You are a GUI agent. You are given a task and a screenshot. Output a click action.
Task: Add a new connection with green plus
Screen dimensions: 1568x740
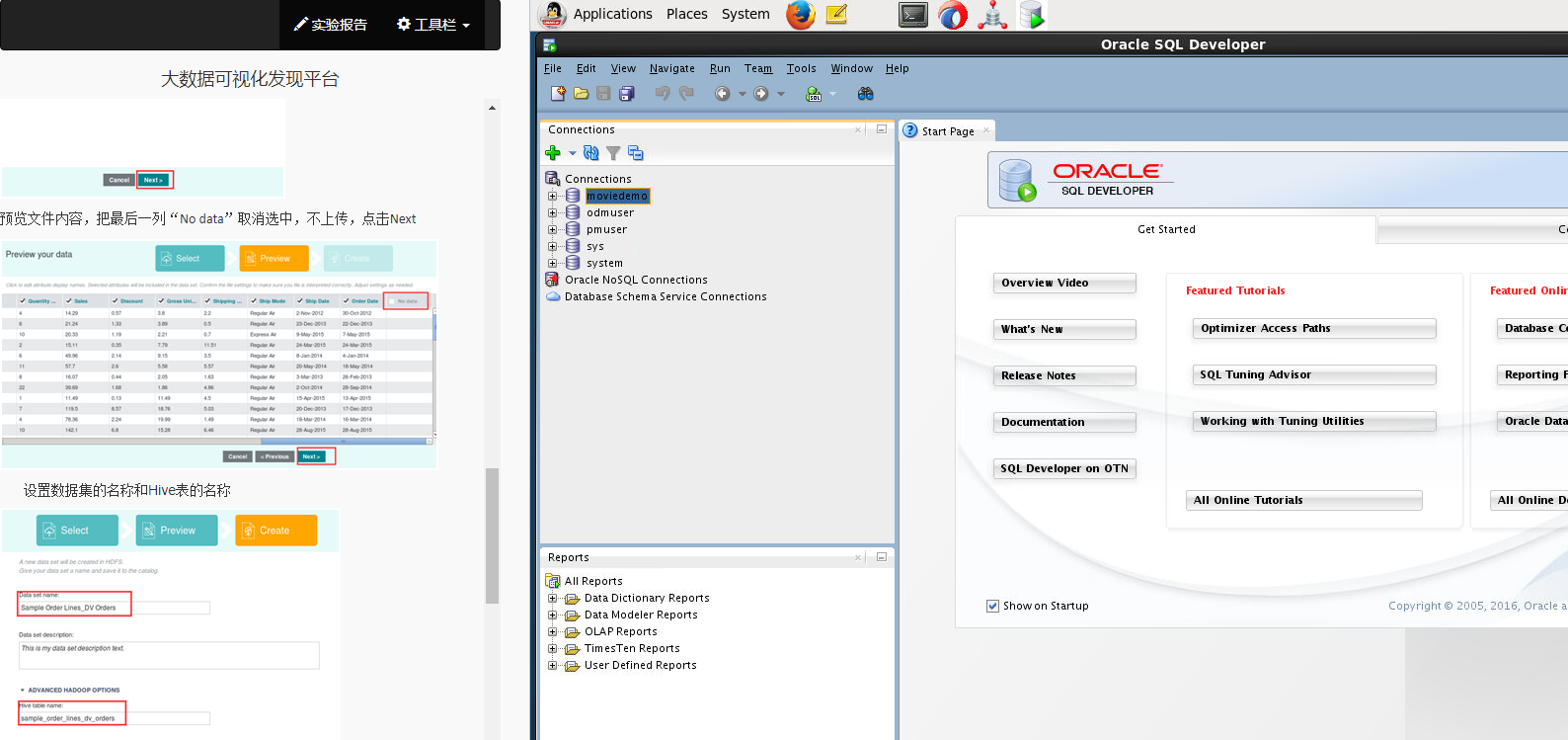pos(553,153)
